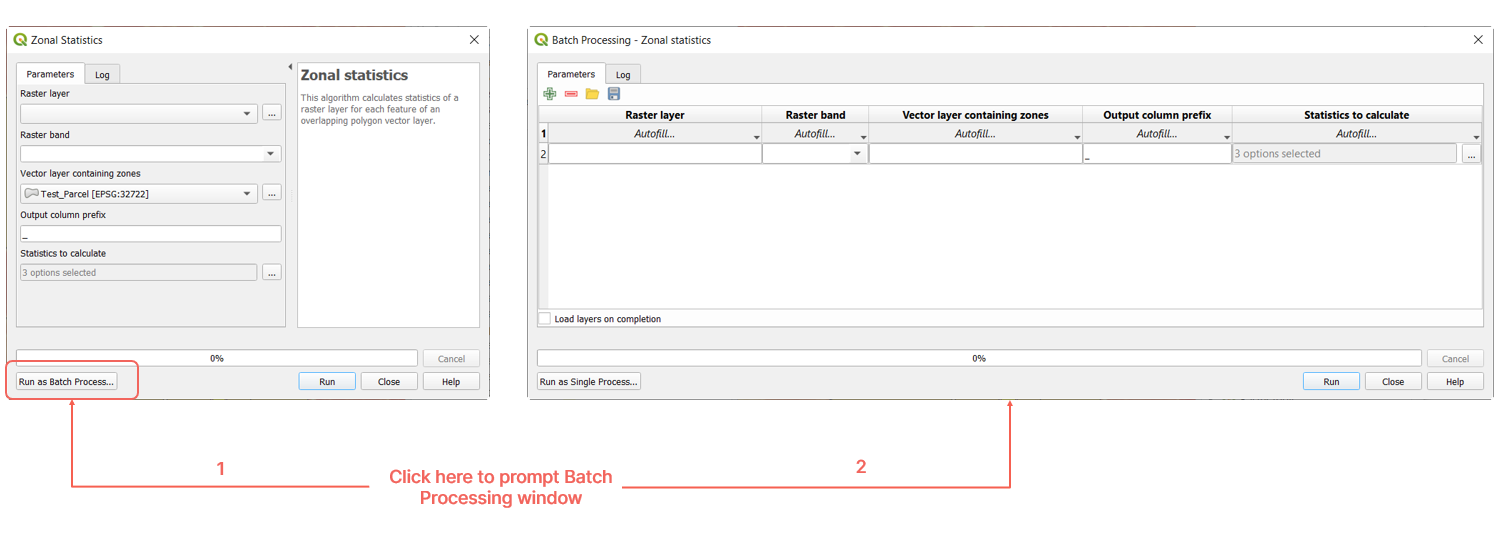
Task: Enable Load layers on completion checkbox
Action: (545, 319)
